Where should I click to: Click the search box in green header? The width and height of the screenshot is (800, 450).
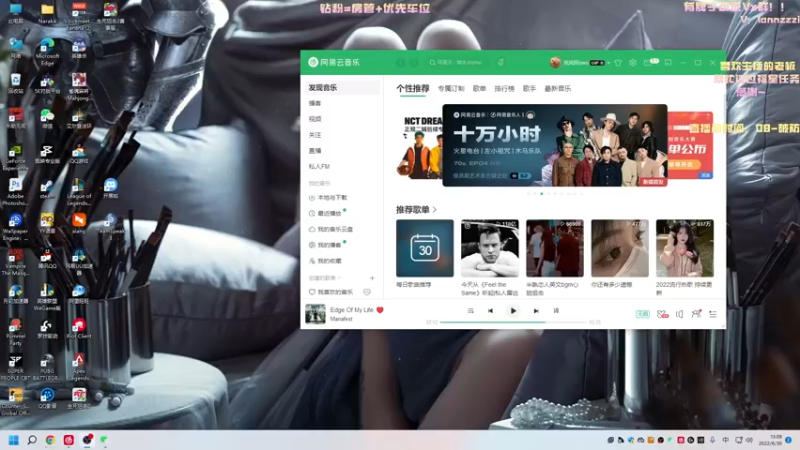457,62
